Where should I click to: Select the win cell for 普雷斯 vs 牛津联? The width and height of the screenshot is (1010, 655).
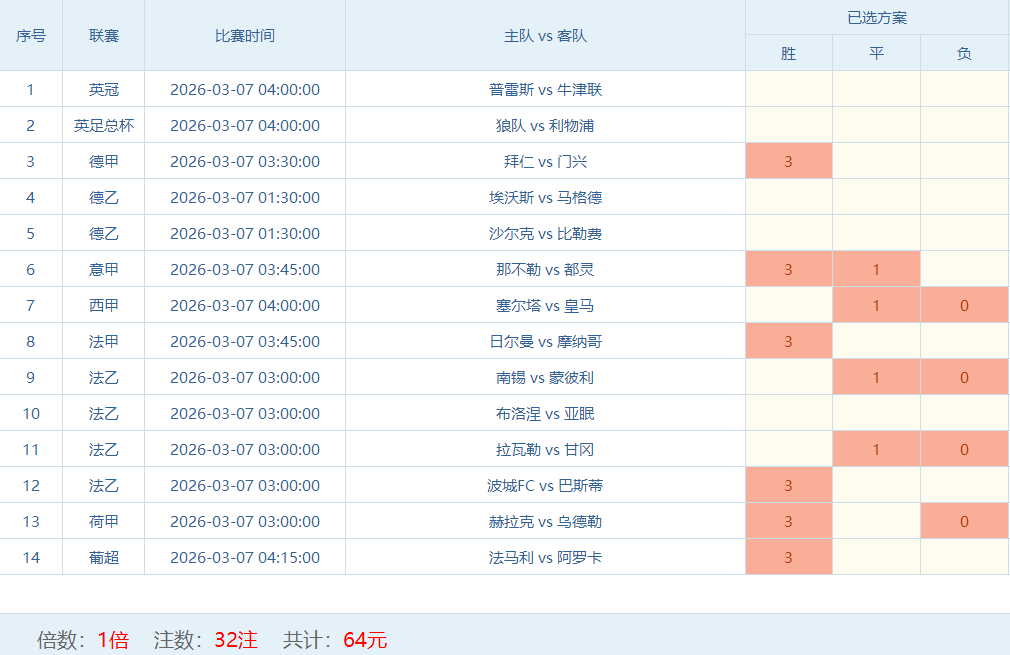click(x=788, y=89)
